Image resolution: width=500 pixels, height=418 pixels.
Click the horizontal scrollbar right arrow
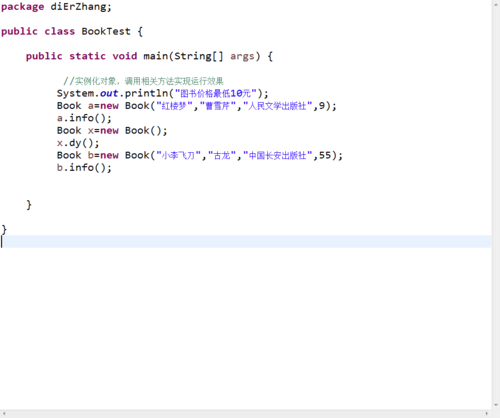click(487, 414)
